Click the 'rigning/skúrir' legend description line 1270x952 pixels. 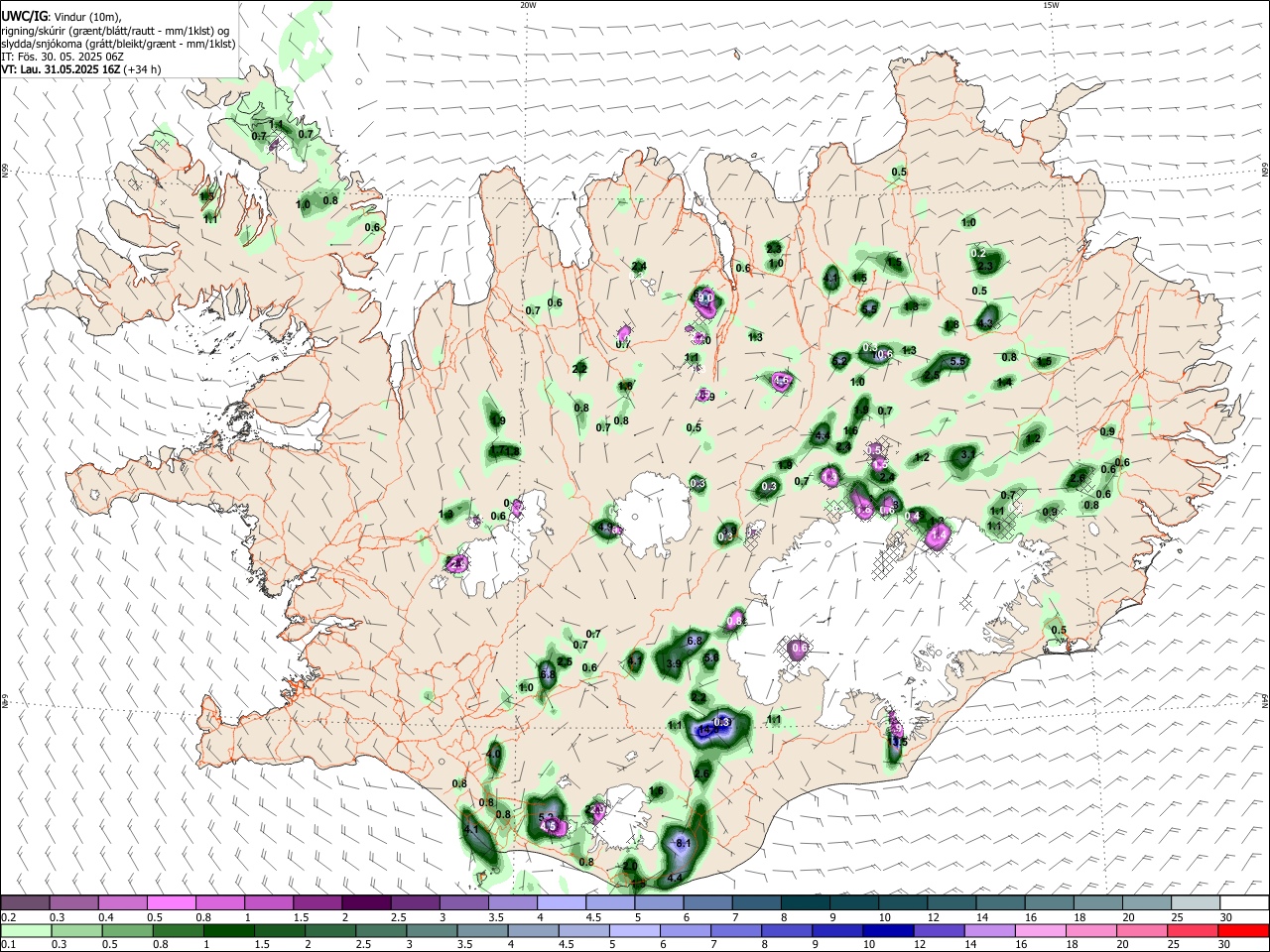(116, 30)
